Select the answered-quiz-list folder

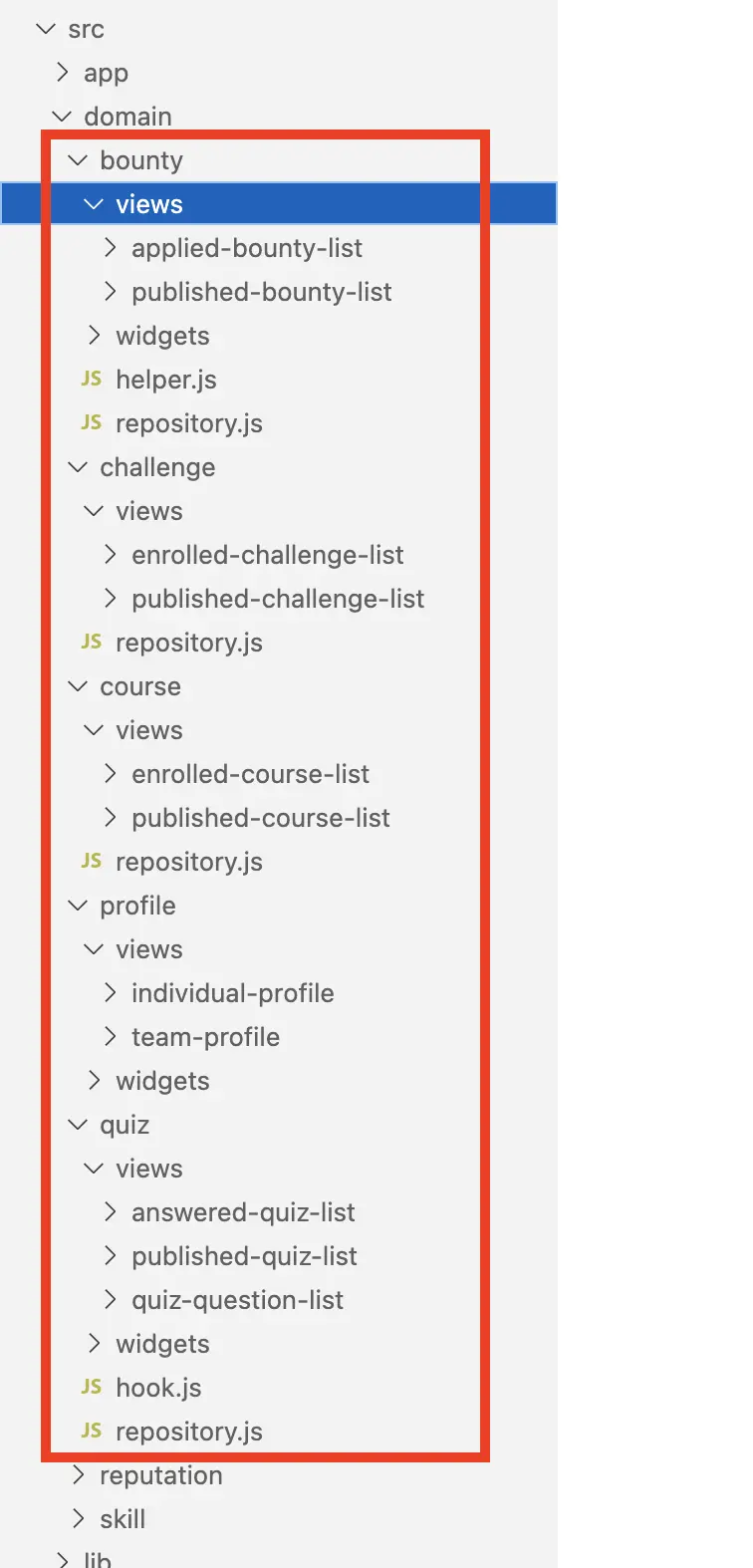(243, 1212)
